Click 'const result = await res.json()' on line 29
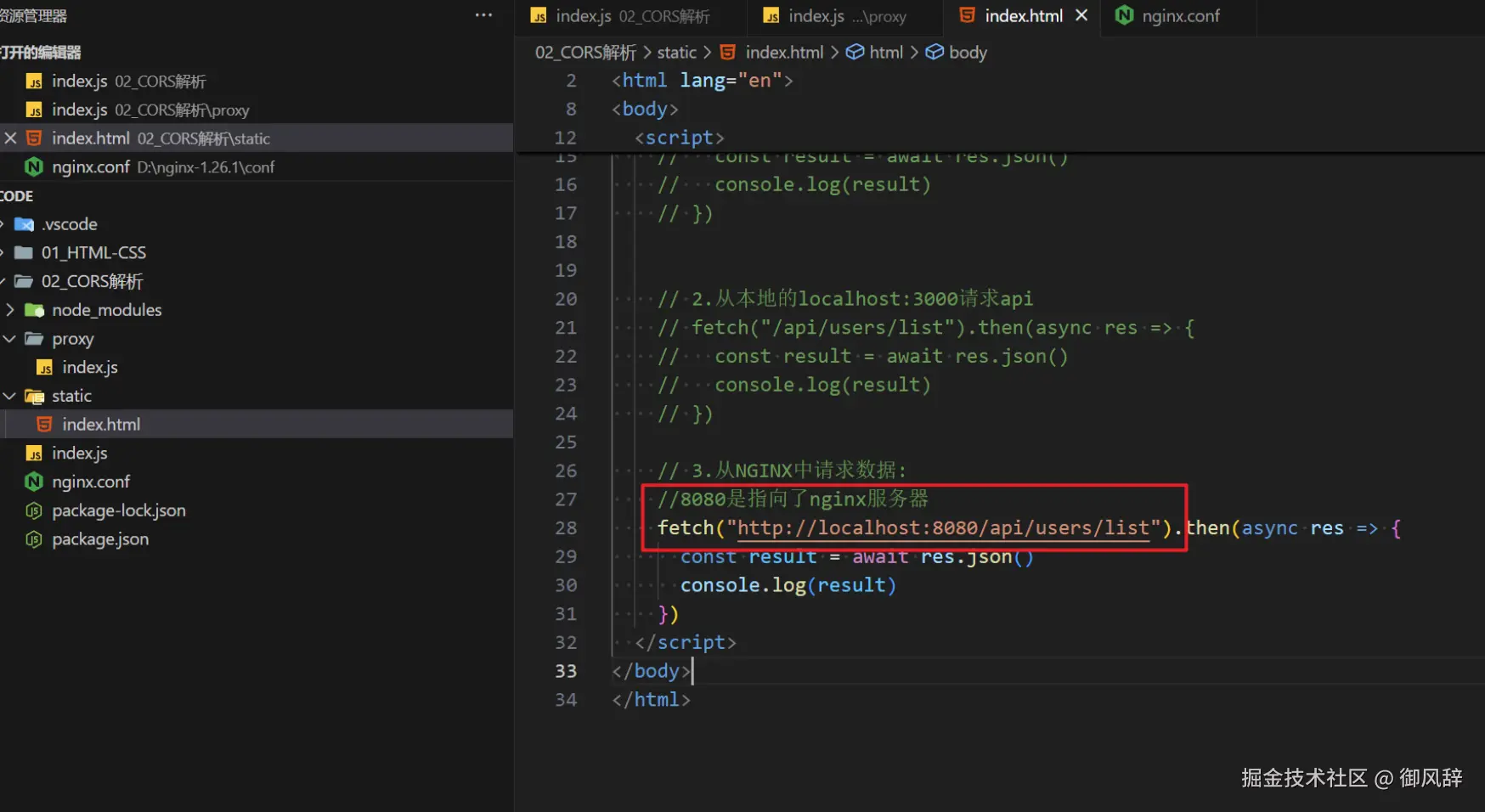The width and height of the screenshot is (1485, 812). click(857, 557)
